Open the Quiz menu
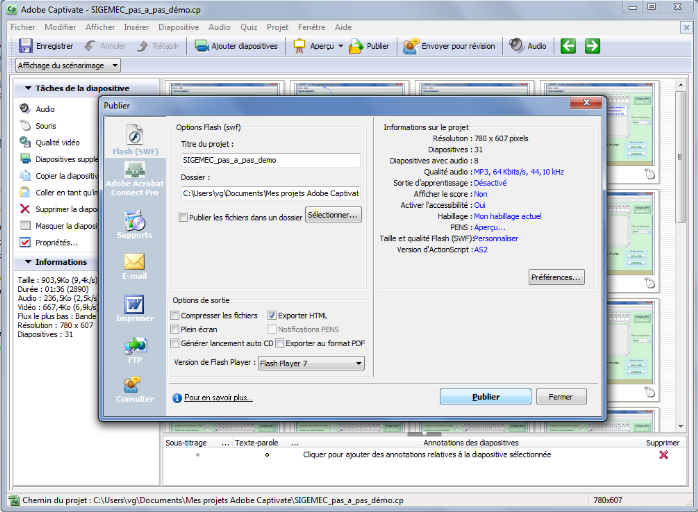Image resolution: width=698 pixels, height=512 pixels. click(x=248, y=27)
